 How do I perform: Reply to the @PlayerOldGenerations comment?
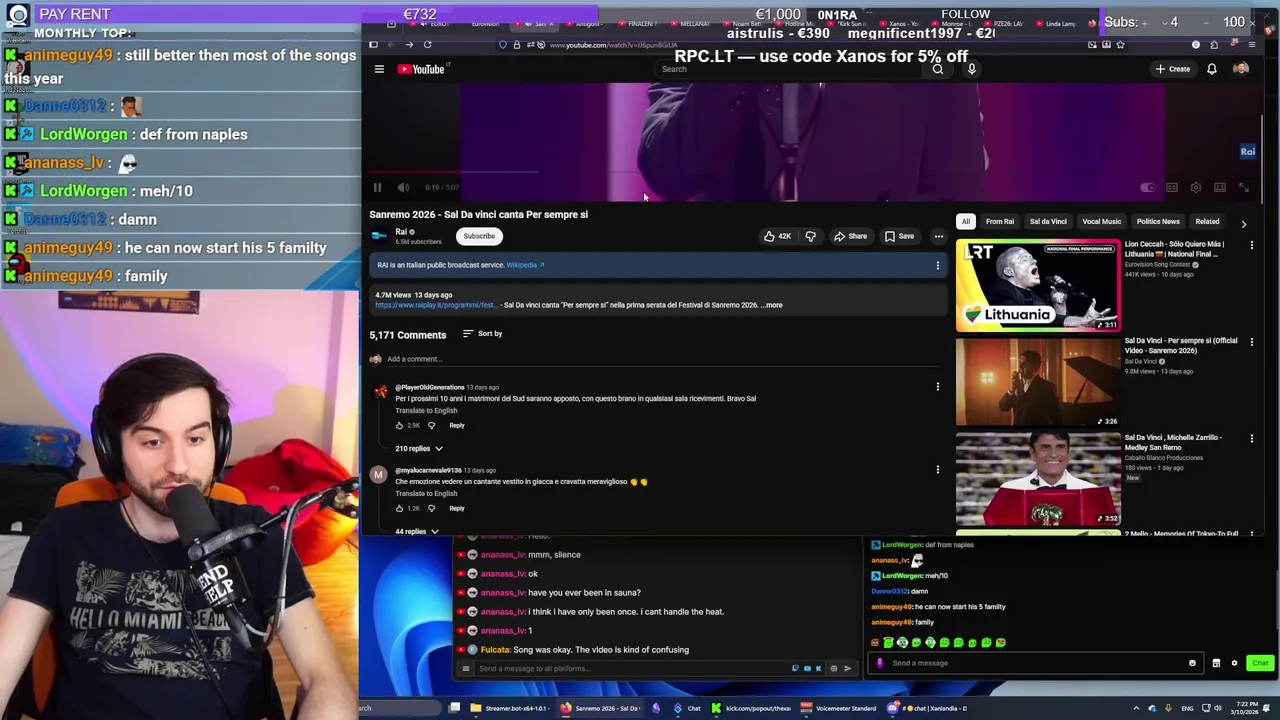(x=456, y=425)
